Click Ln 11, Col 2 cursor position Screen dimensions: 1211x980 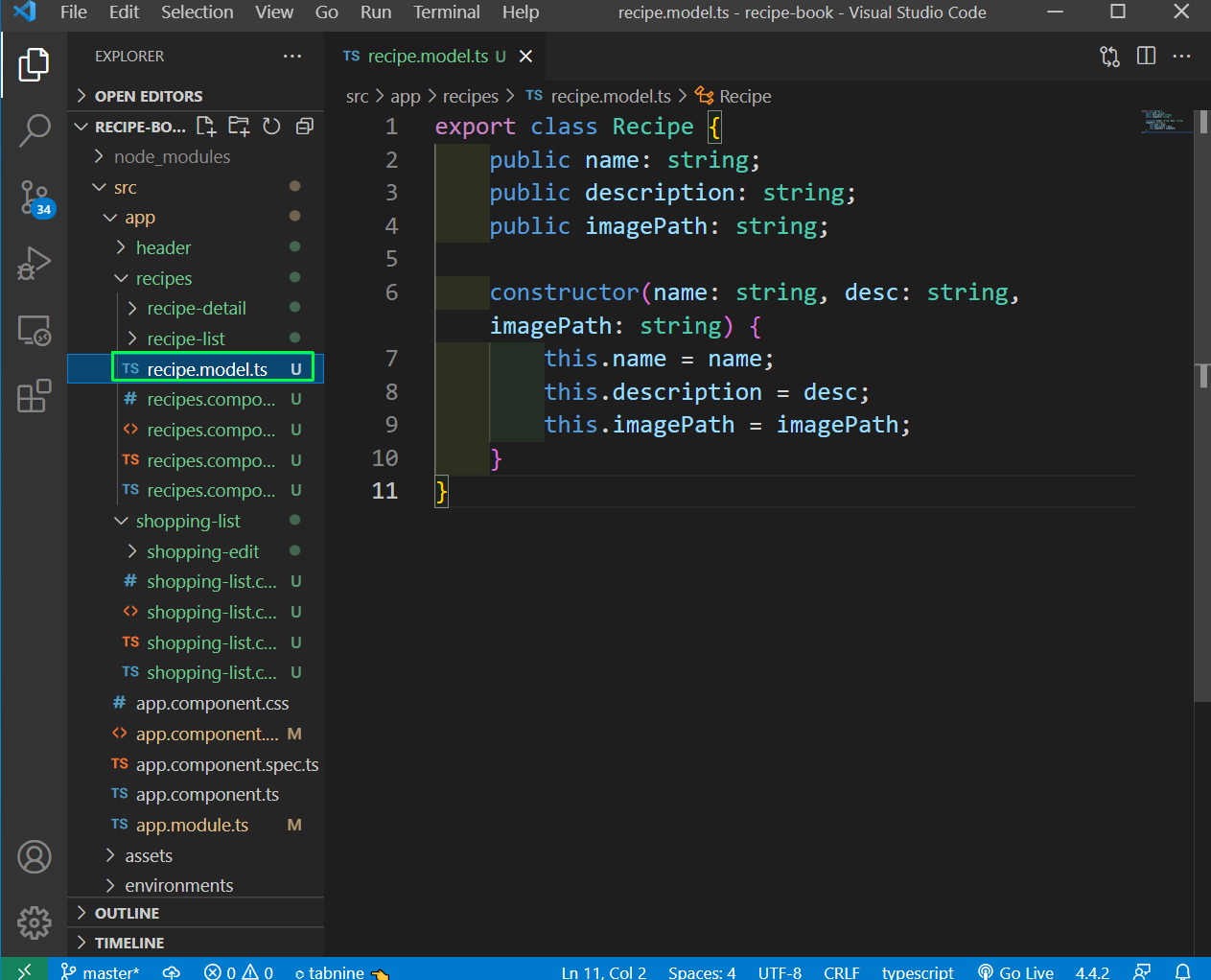pyautogui.click(x=604, y=971)
